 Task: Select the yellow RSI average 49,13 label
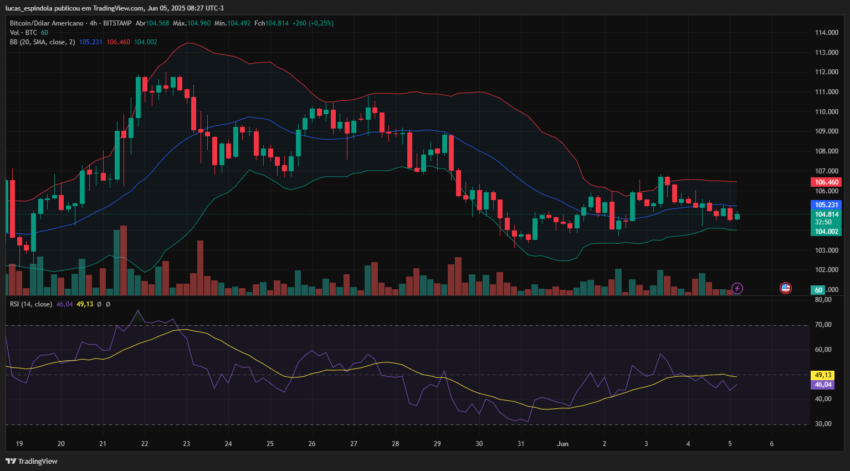coord(822,375)
